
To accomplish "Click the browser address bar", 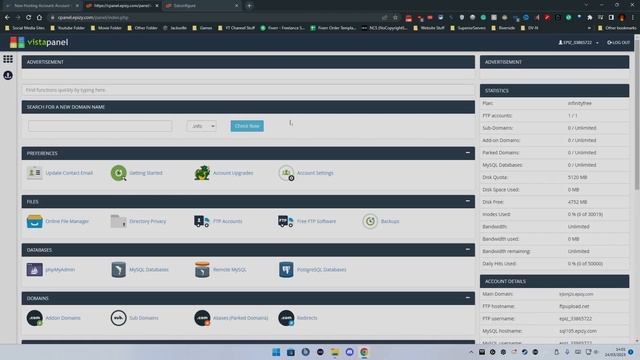I will coord(216,18).
